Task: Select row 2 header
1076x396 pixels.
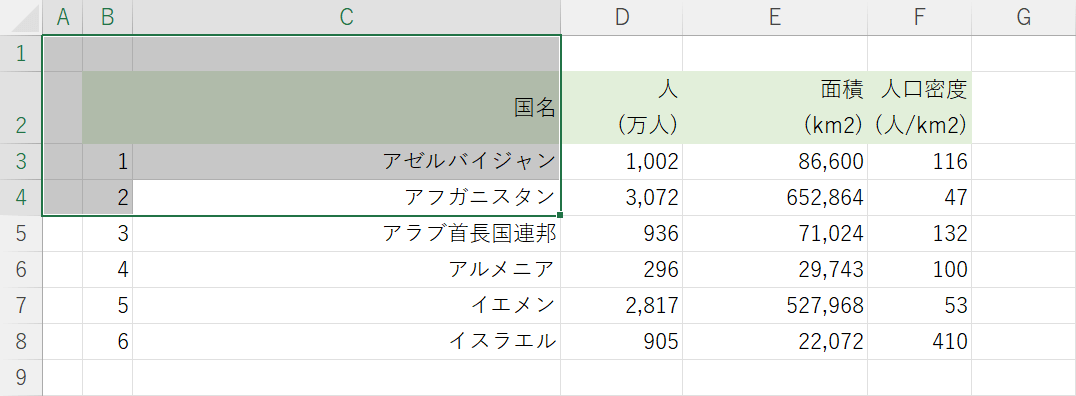Action: 21,108
